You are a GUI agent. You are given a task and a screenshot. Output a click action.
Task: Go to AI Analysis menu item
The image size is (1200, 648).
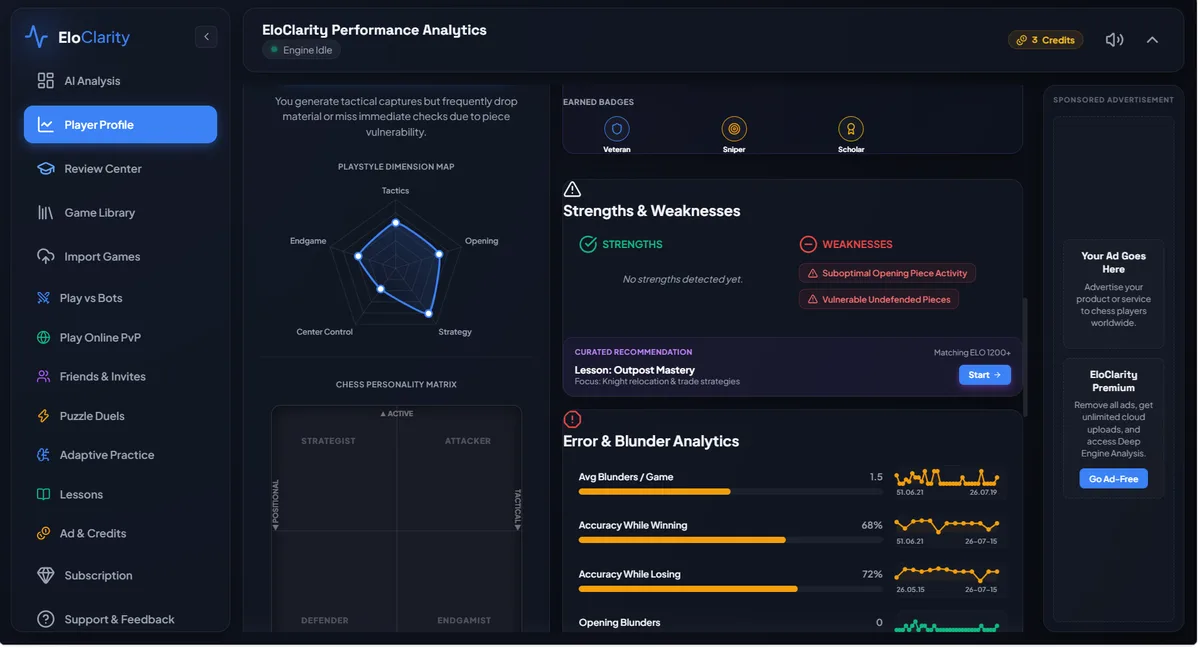[x=120, y=81]
